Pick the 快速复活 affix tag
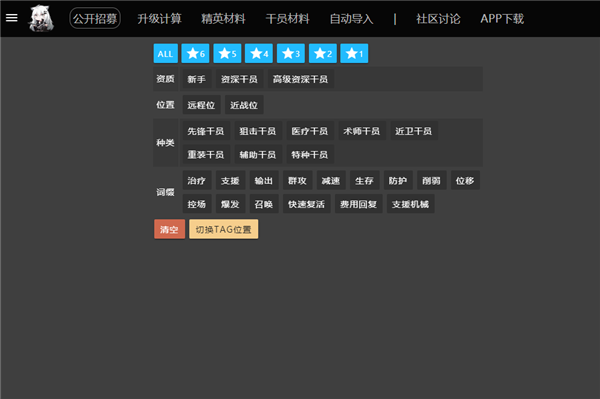Screen dimensions: 600x399 pos(307,204)
